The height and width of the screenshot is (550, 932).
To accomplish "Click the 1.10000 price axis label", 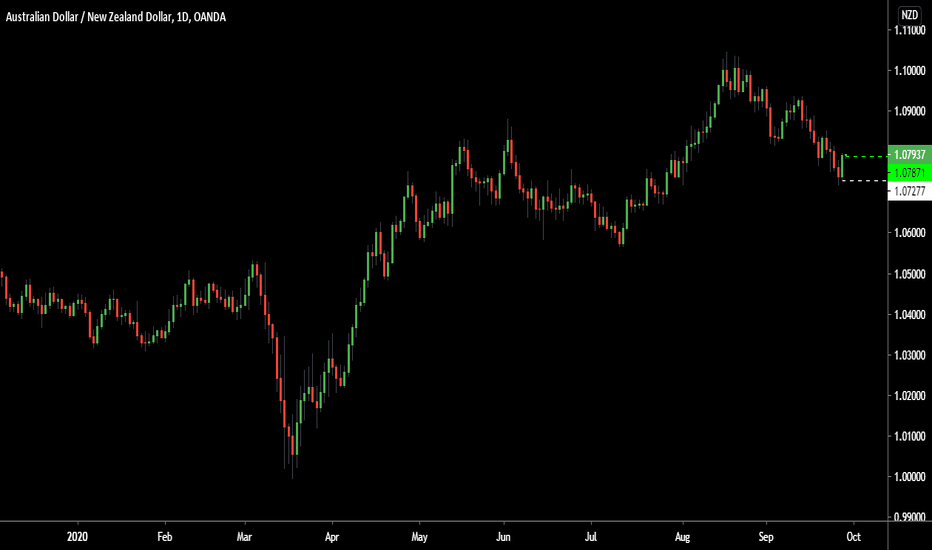I will 910,71.
